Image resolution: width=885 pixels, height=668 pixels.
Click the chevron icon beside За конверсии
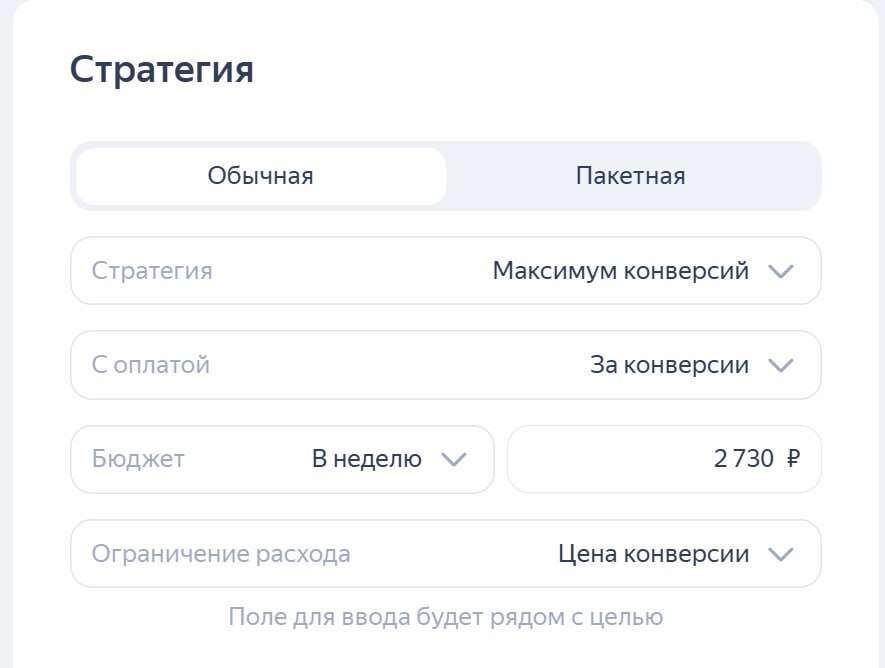click(780, 365)
